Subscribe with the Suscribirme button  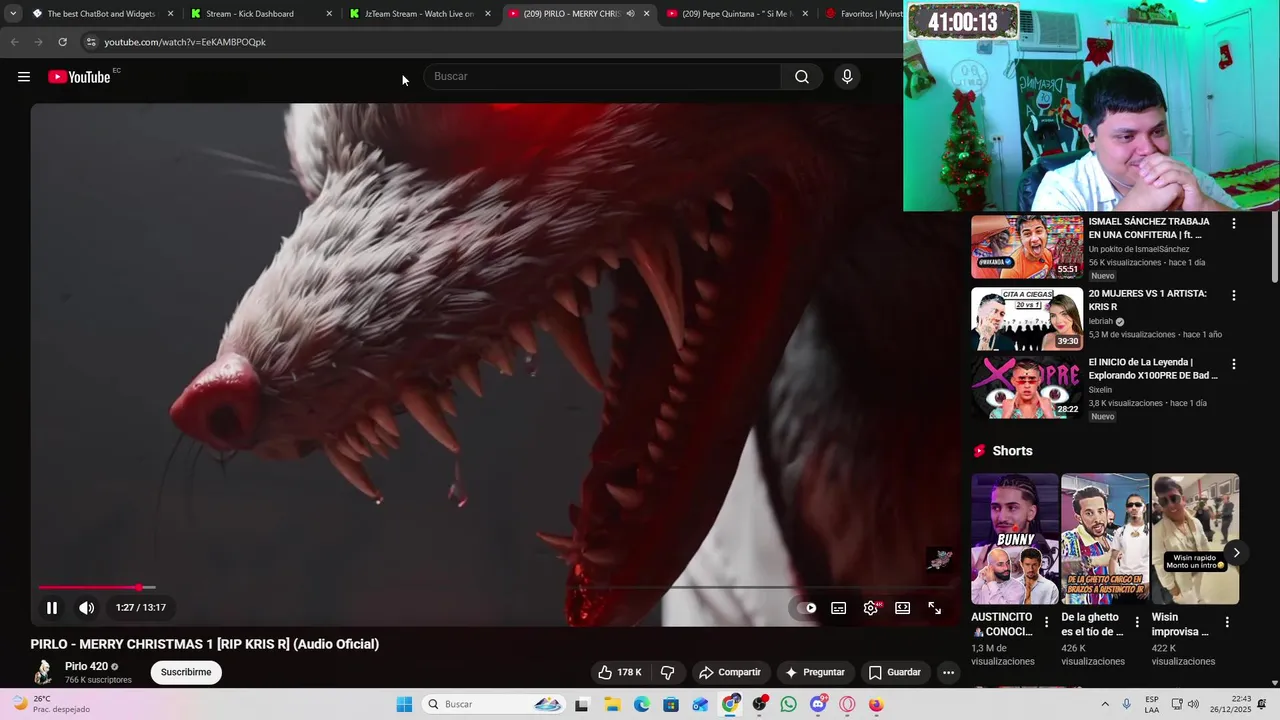186,672
